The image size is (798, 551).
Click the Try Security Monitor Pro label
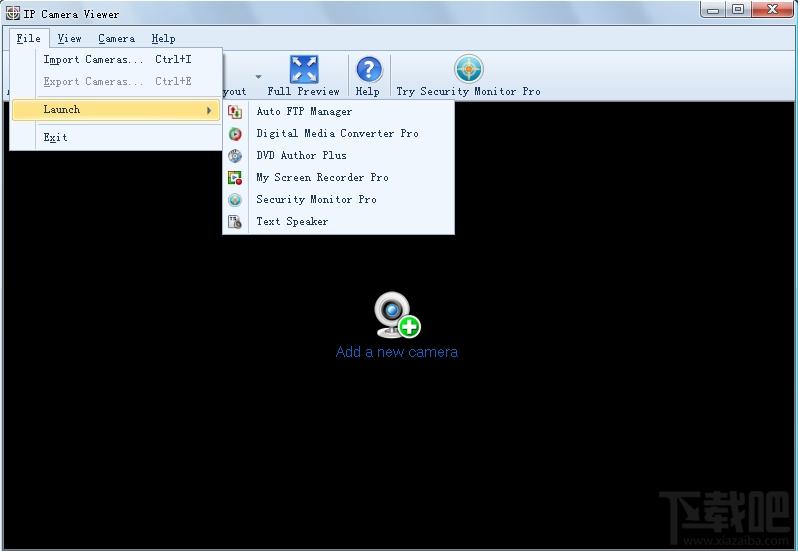click(x=468, y=92)
